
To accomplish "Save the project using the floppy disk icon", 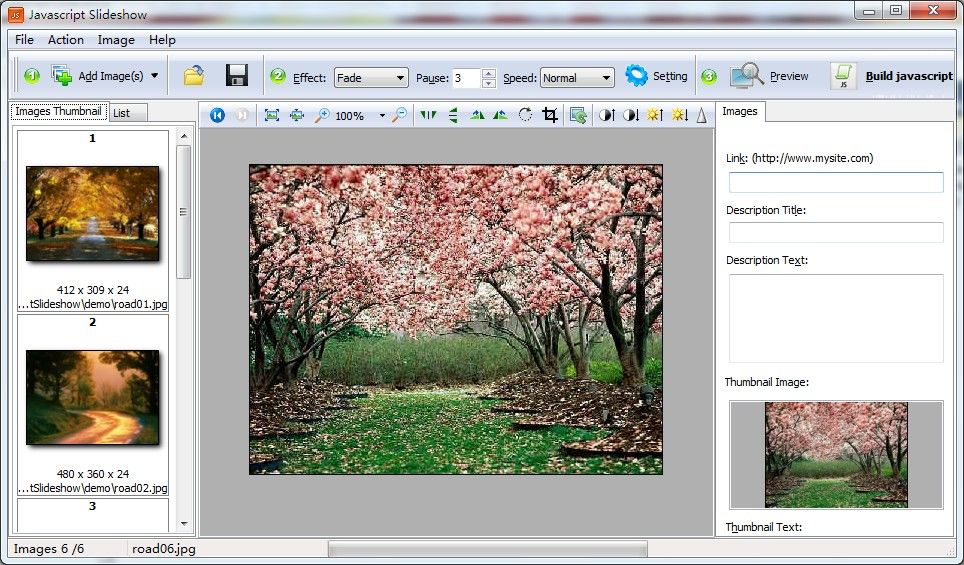I will (237, 76).
